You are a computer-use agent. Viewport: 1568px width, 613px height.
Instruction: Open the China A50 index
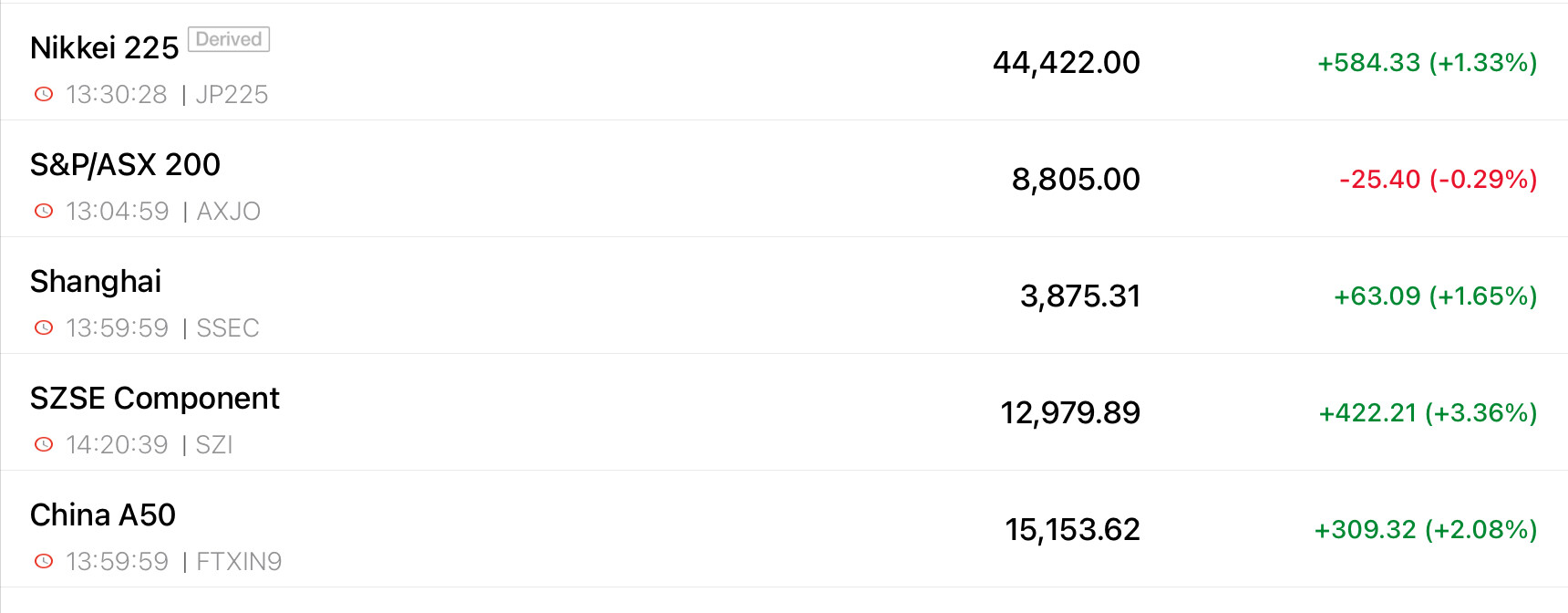[103, 514]
